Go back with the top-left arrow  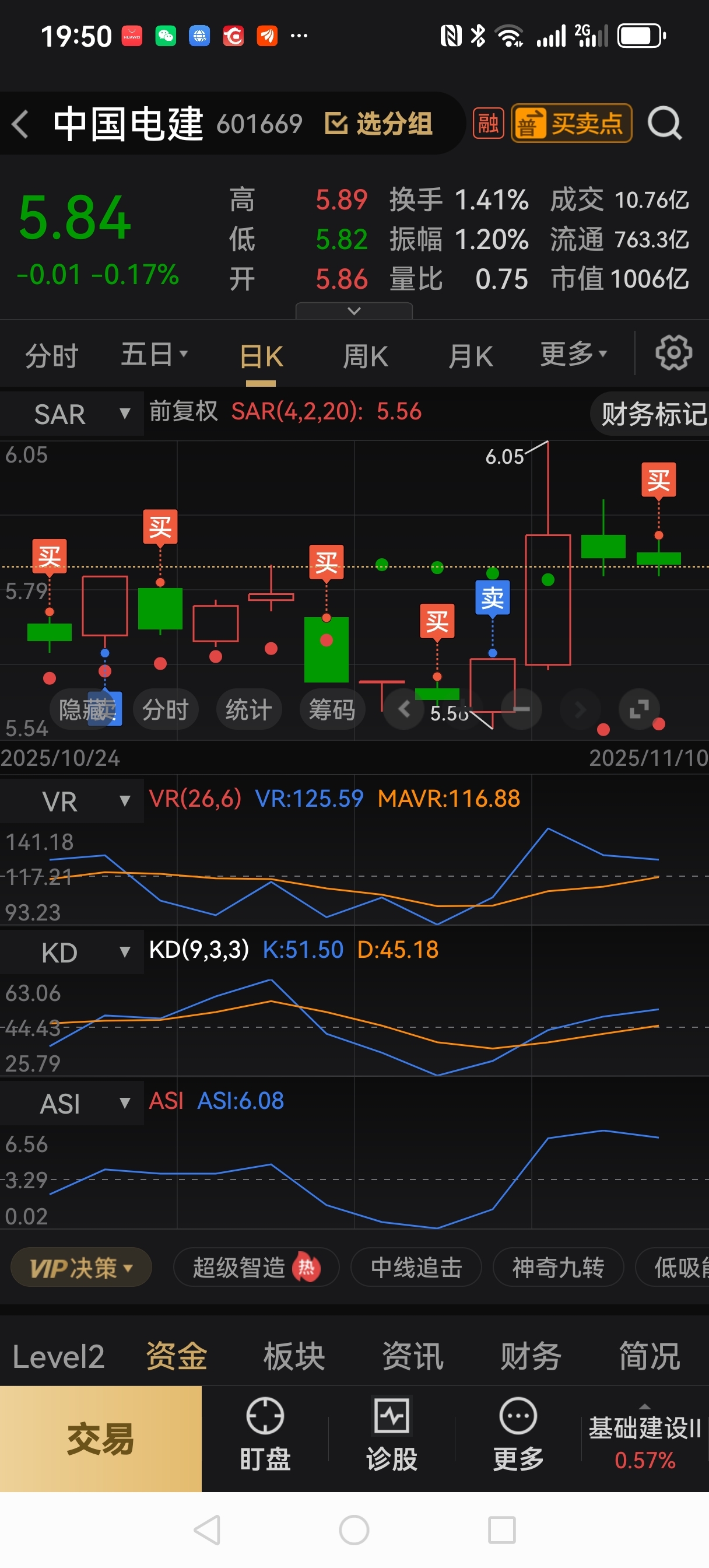tap(20, 124)
